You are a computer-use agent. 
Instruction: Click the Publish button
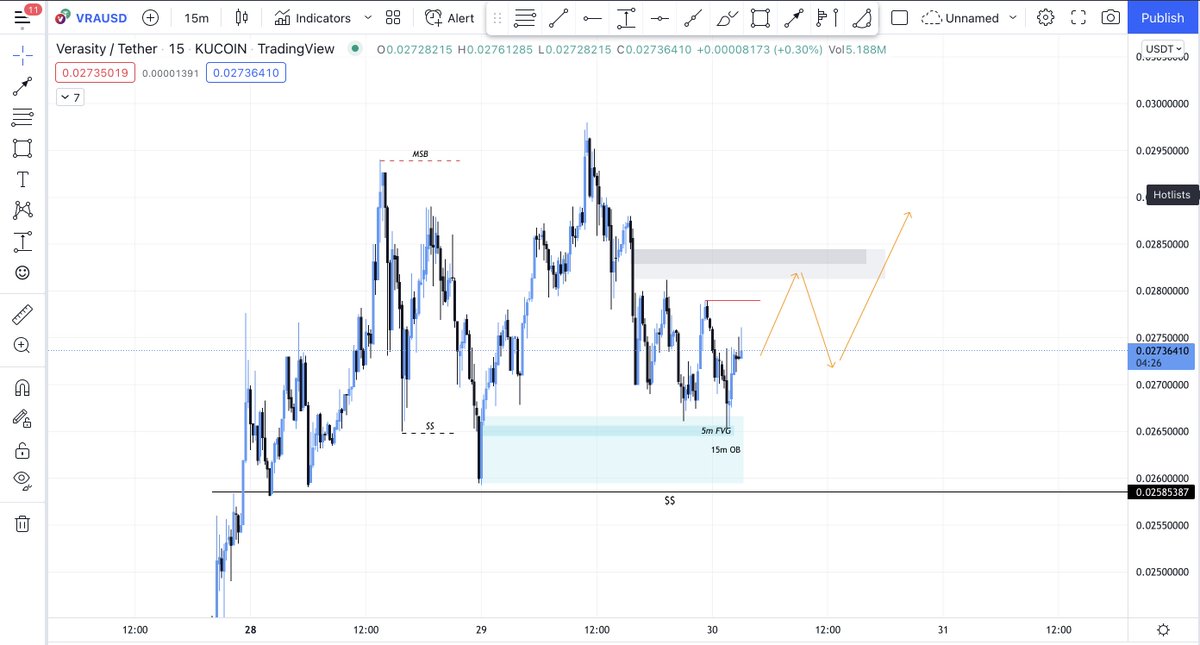[x=1162, y=17]
